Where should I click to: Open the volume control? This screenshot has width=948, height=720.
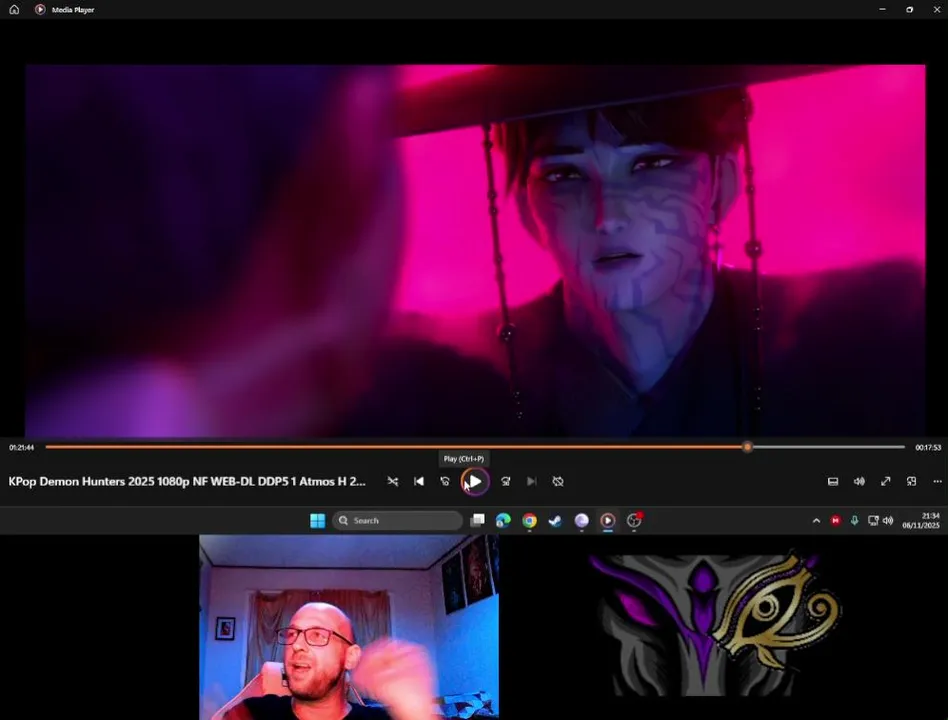(859, 482)
